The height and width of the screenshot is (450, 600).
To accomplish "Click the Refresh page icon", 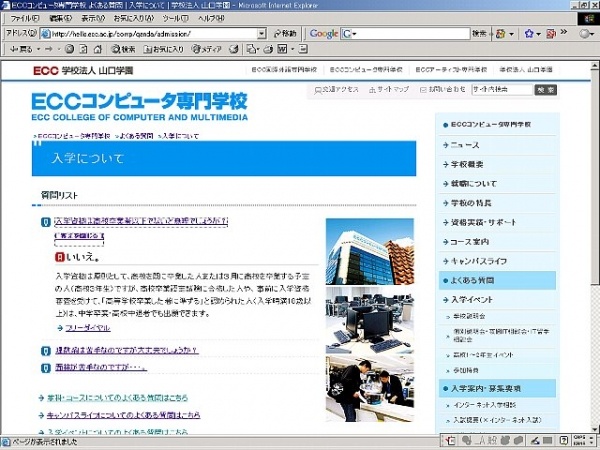I will click(x=83, y=49).
